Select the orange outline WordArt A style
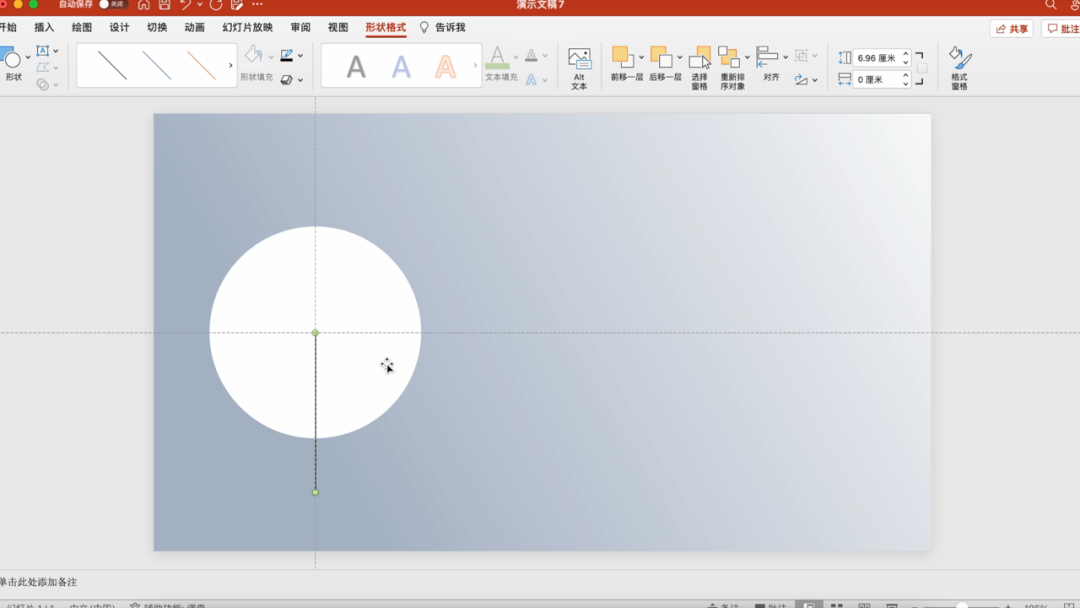Viewport: 1080px width, 608px height. pos(446,67)
